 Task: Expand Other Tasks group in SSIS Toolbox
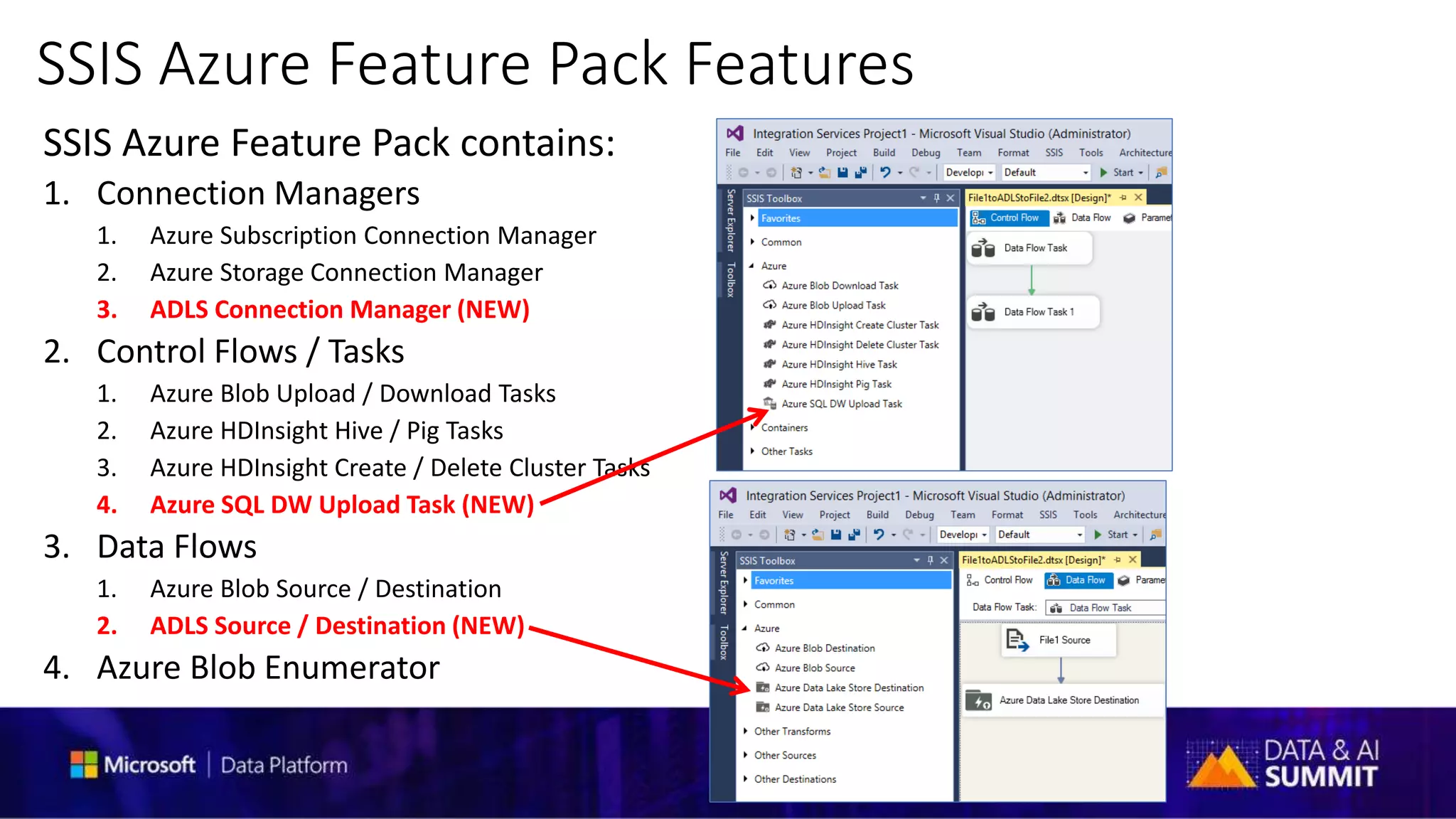click(x=752, y=451)
